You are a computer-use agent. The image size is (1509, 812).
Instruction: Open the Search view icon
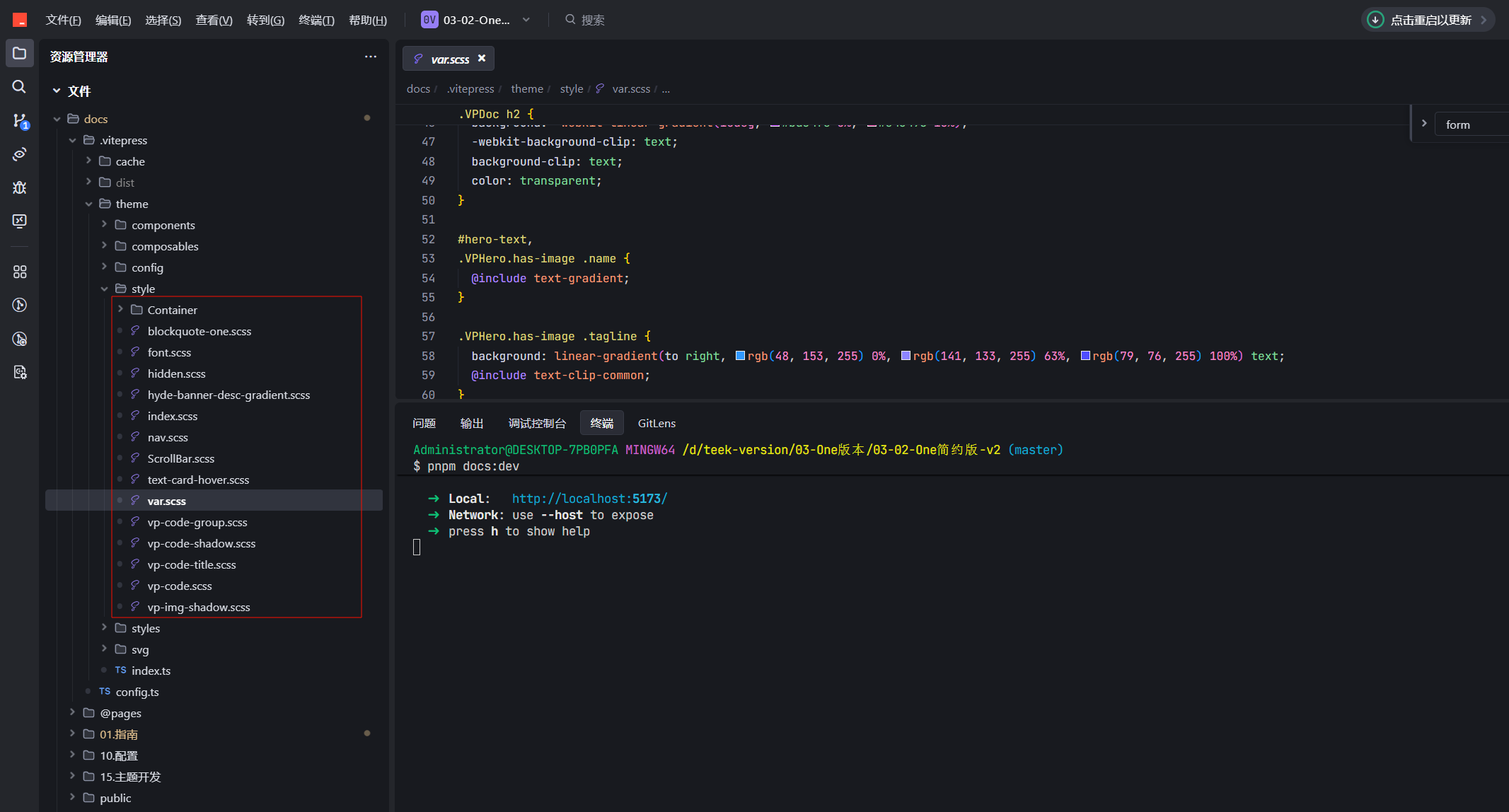point(20,87)
